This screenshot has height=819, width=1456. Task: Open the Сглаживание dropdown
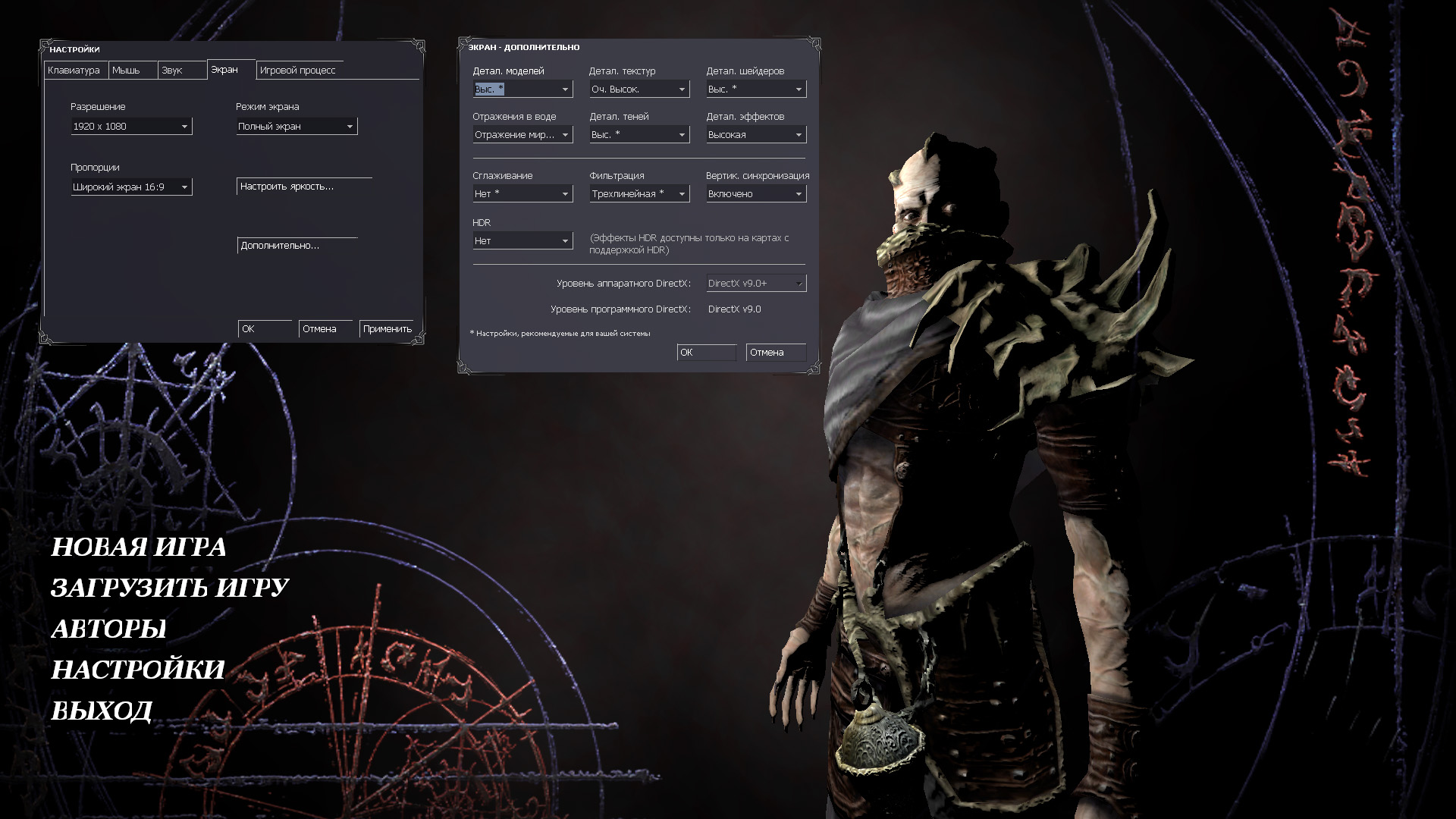click(522, 194)
